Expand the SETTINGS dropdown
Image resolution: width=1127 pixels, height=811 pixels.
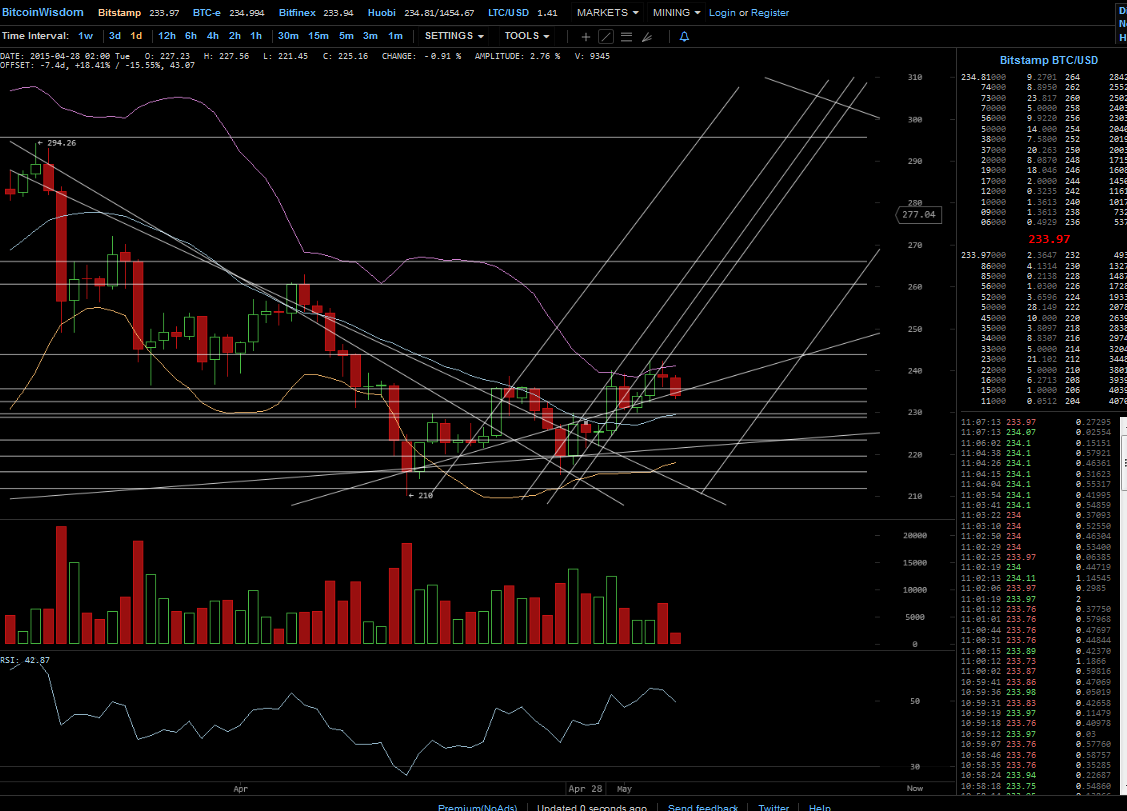point(454,36)
